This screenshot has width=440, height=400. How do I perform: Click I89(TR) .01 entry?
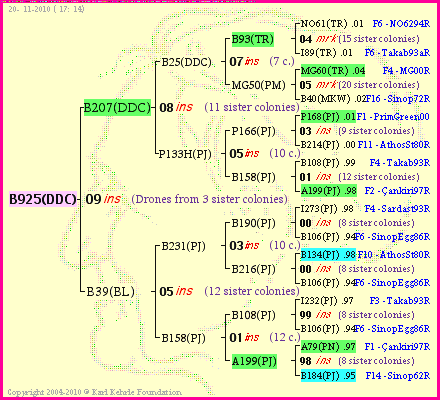click(326, 53)
